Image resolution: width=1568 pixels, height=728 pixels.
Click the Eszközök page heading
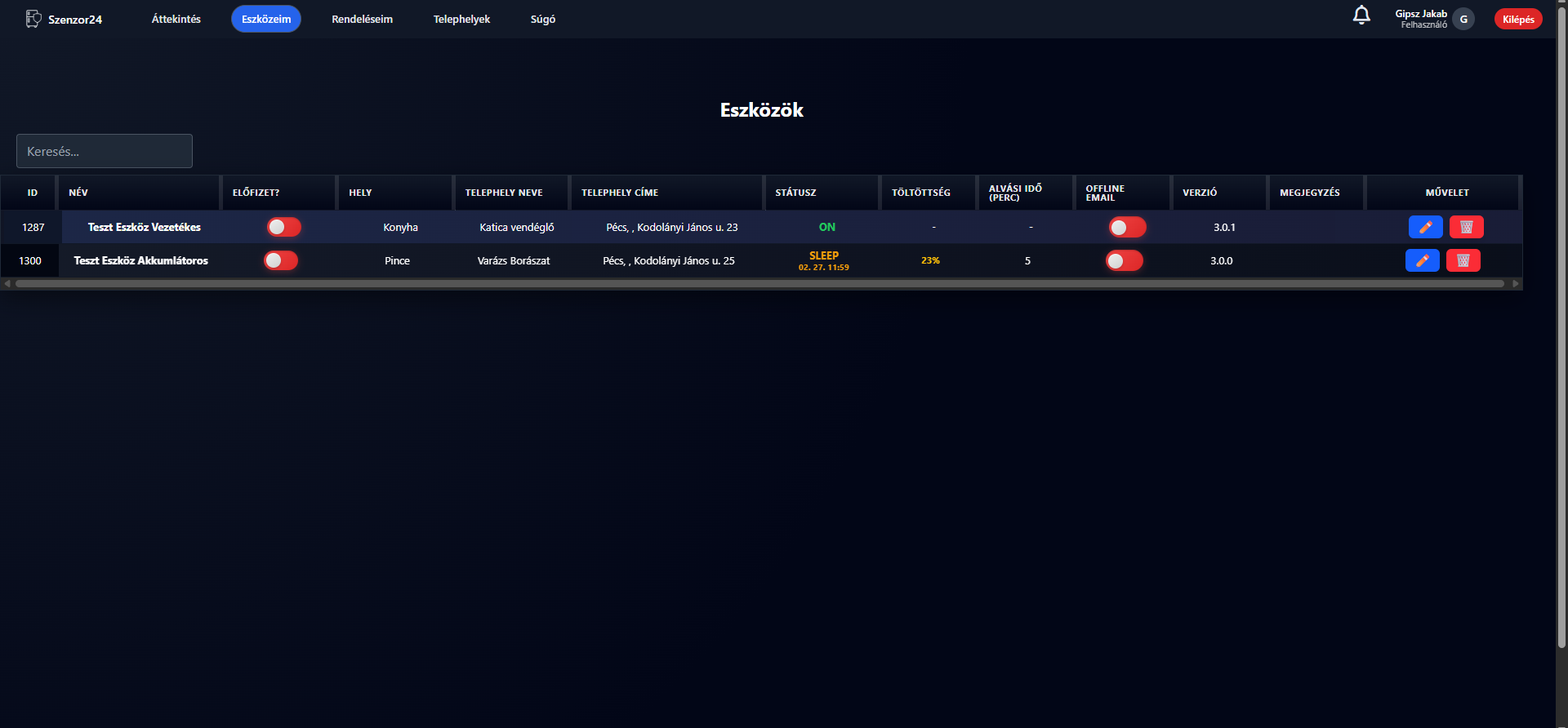tap(761, 110)
